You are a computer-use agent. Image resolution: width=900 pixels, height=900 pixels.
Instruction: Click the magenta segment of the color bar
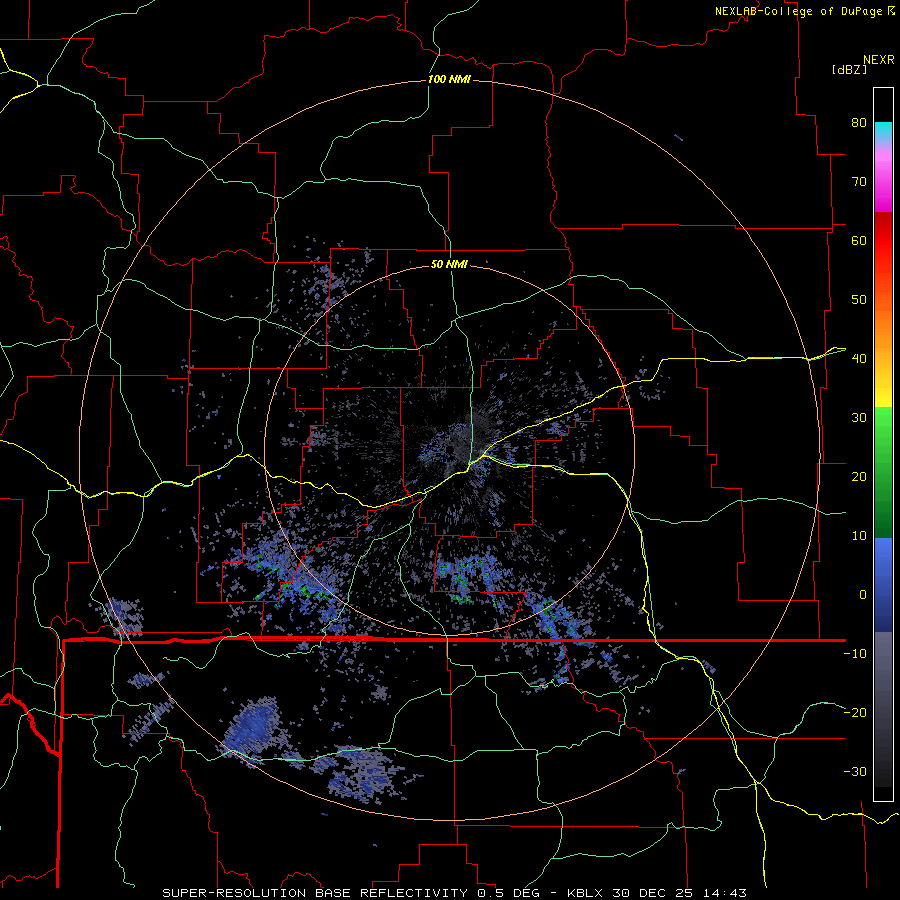(883, 184)
